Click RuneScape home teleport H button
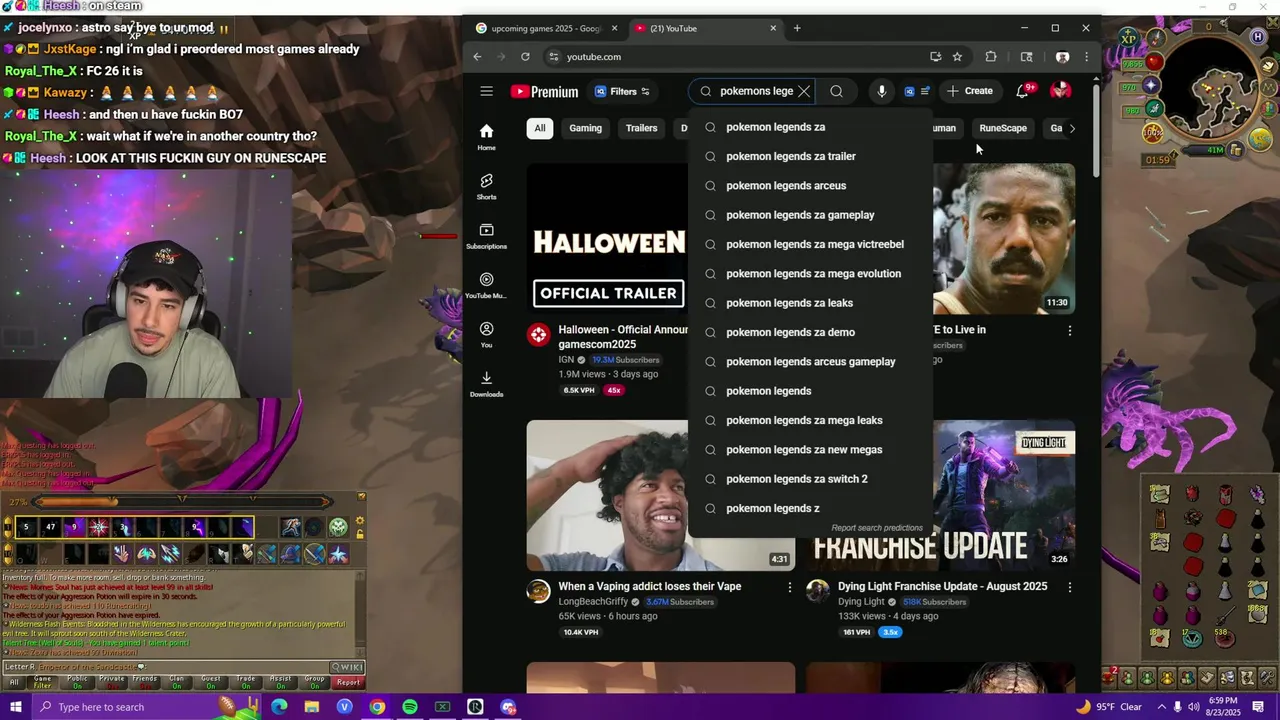The height and width of the screenshot is (720, 1280). 1257,37
